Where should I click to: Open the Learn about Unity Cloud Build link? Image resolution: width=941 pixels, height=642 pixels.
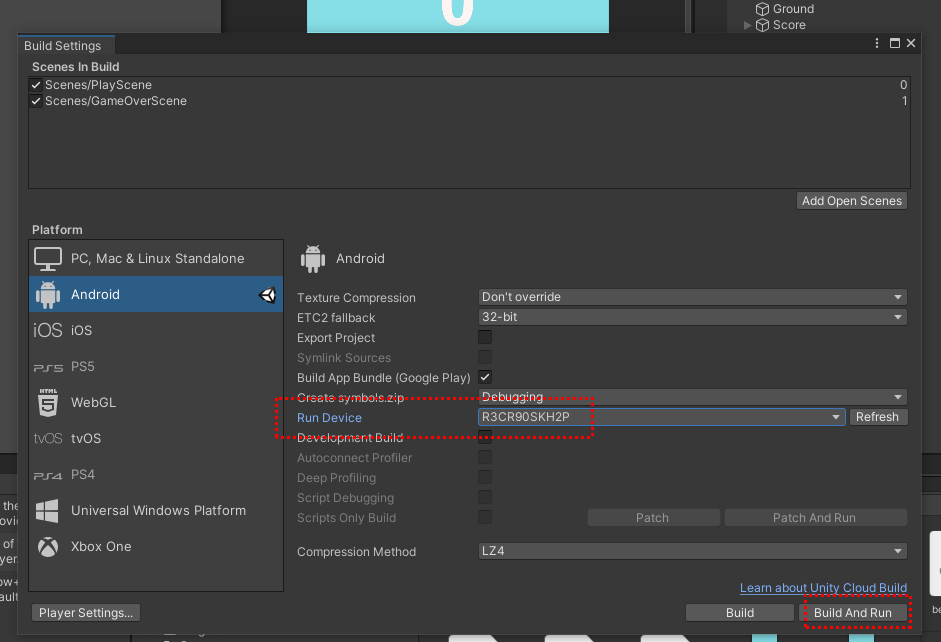[823, 588]
